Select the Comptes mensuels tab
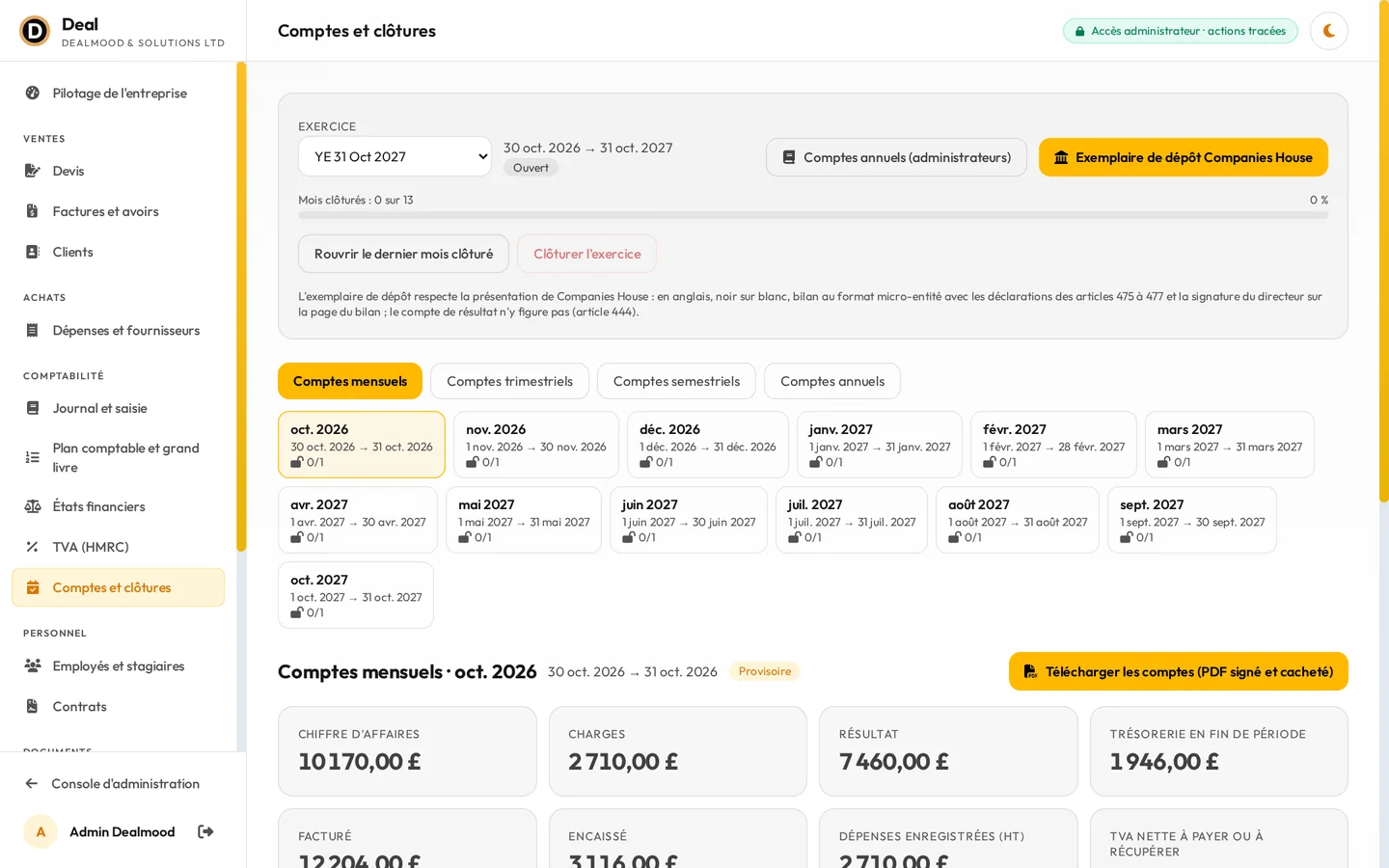 tap(350, 381)
